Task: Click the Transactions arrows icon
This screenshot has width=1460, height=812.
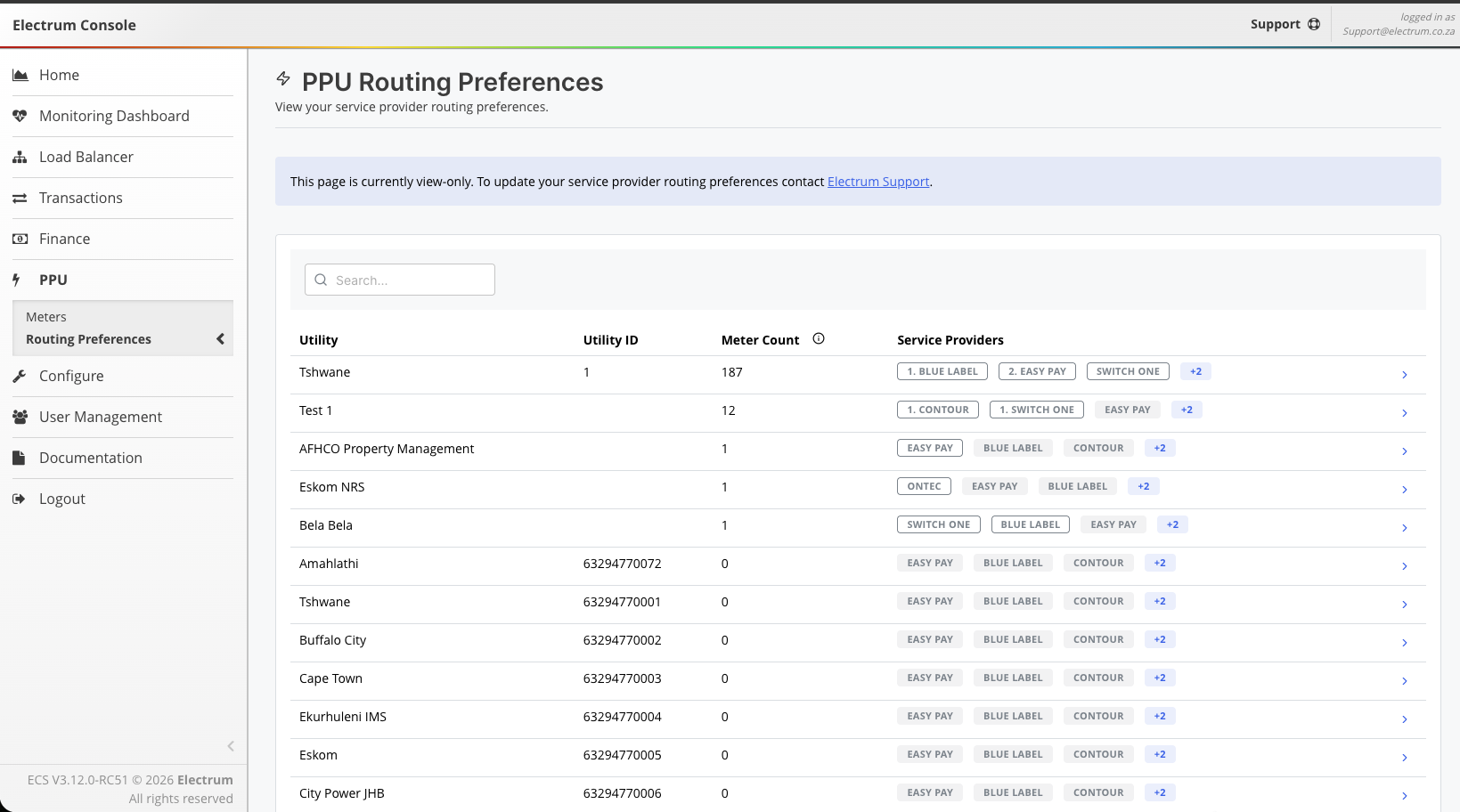Action: (x=20, y=199)
